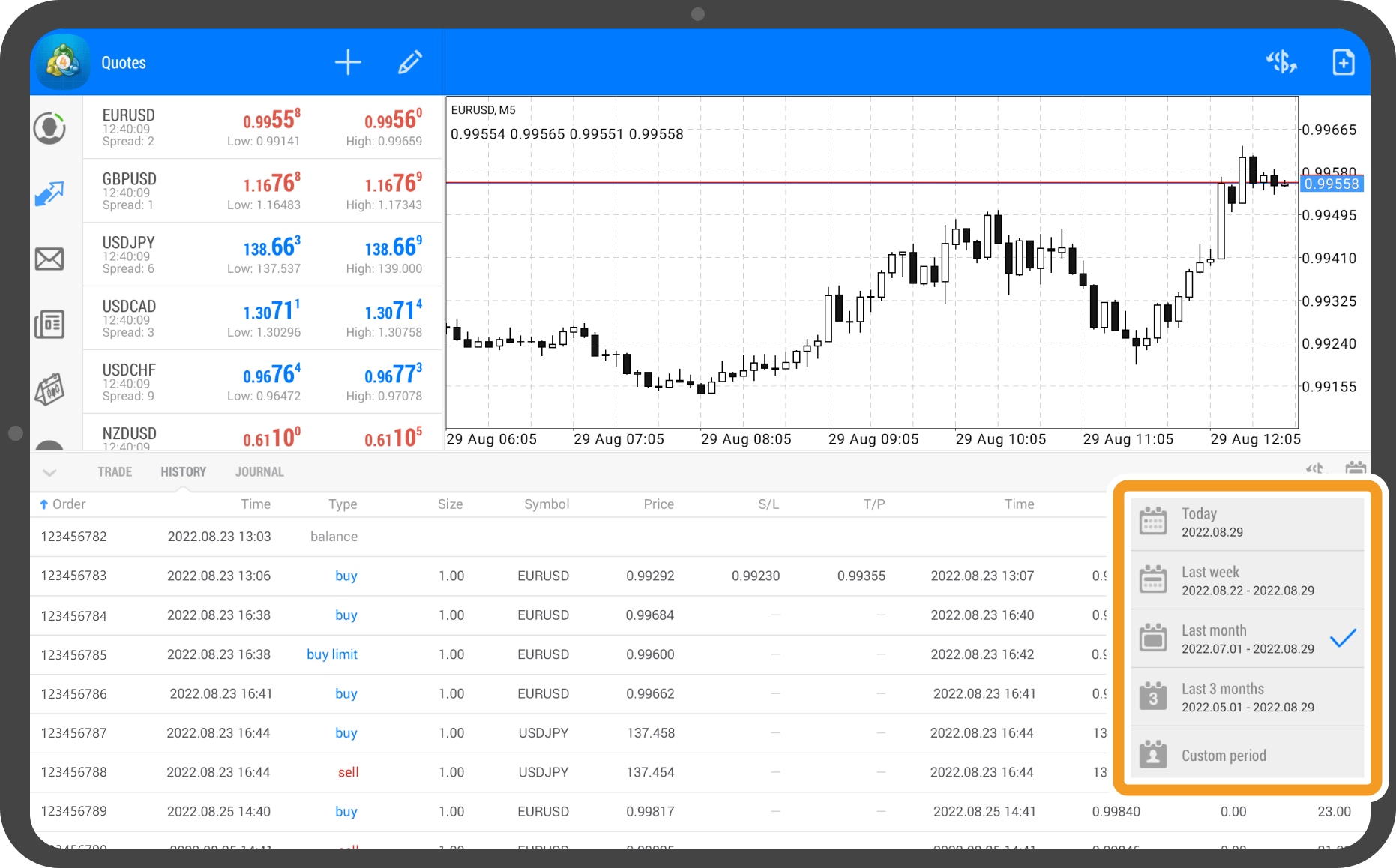Select the Today history period

pyautogui.click(x=1247, y=521)
